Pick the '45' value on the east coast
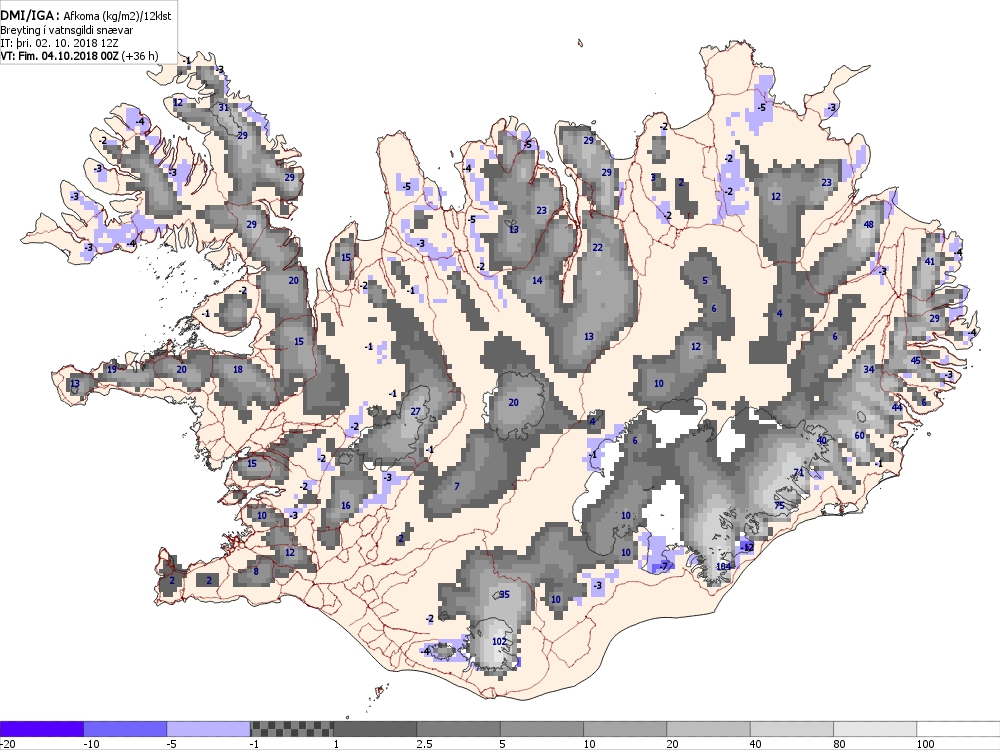Image resolution: width=1000 pixels, height=750 pixels. click(916, 360)
